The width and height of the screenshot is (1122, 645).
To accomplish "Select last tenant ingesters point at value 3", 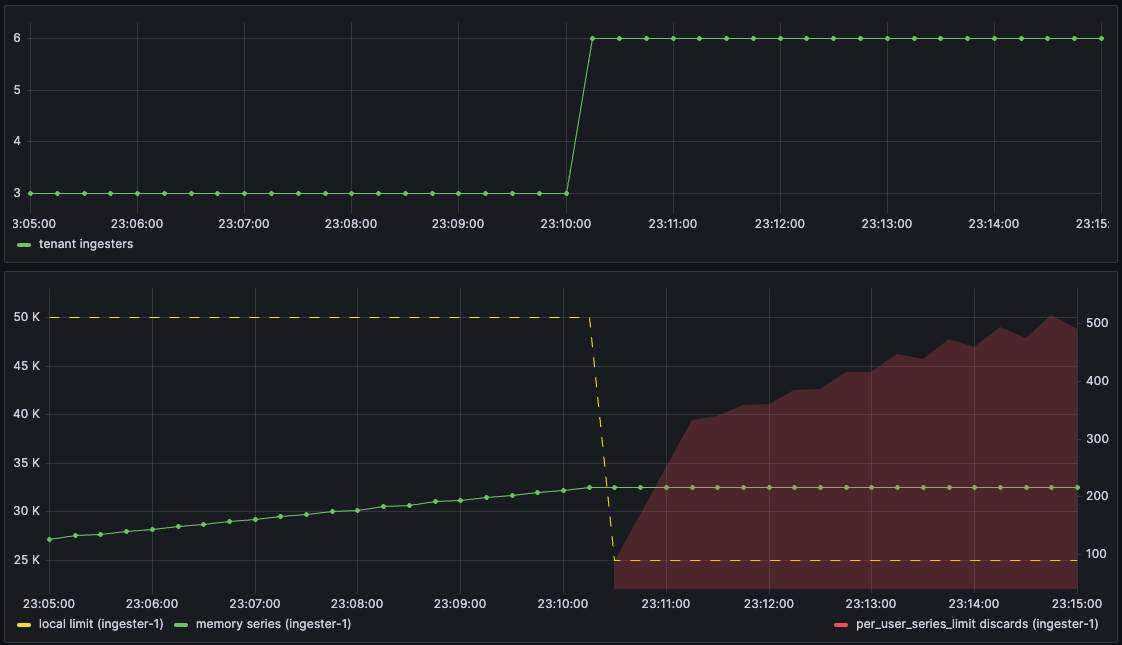I will [x=566, y=193].
